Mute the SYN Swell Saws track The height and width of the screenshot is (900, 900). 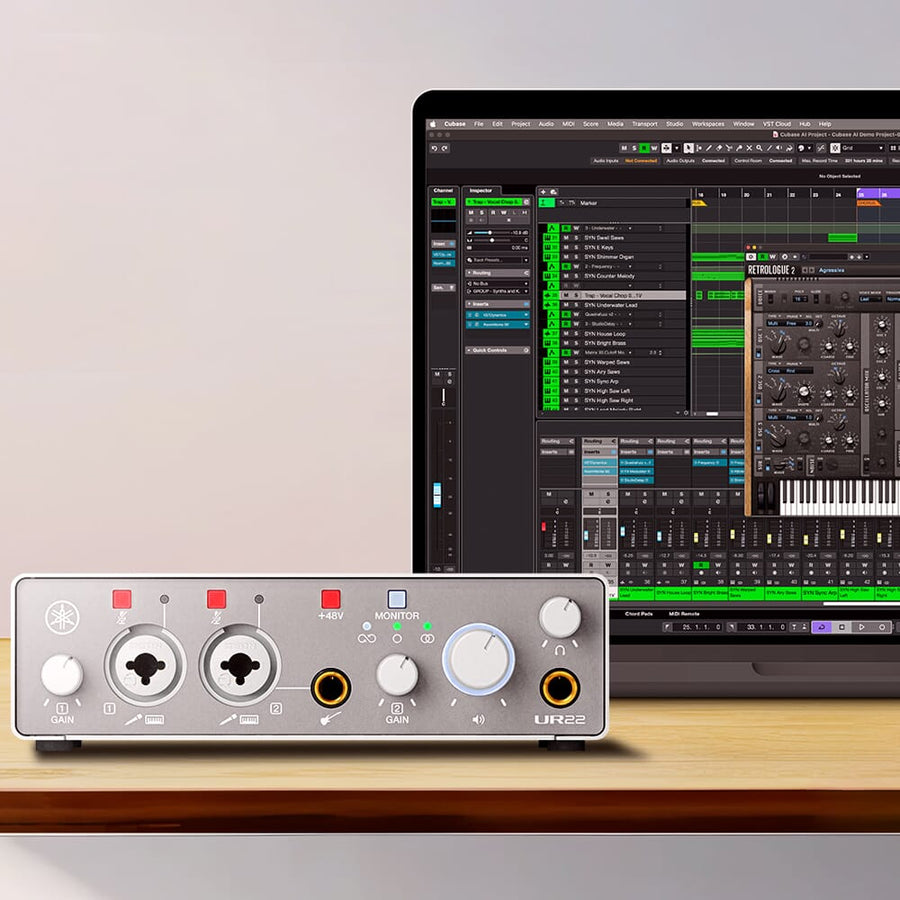566,238
